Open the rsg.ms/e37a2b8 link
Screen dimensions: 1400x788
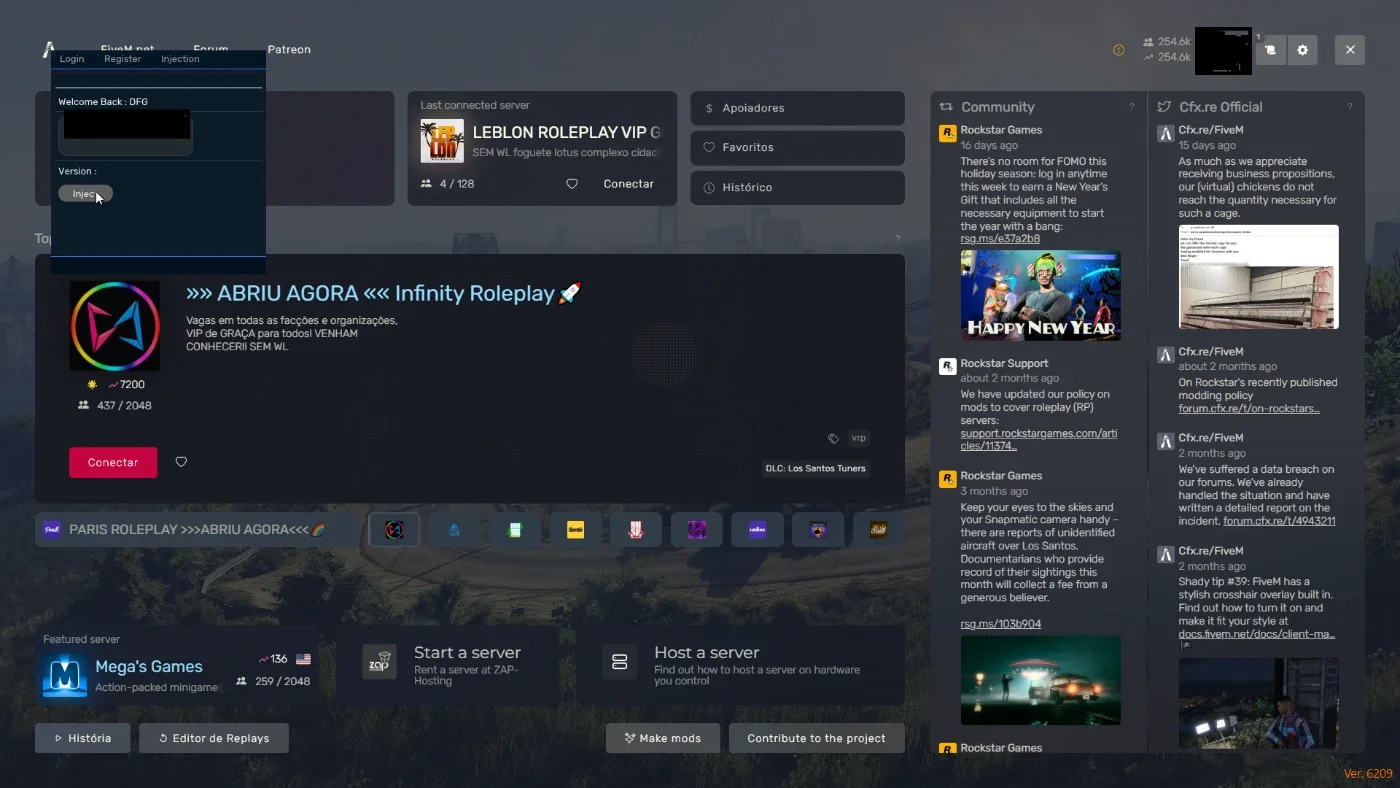(x=1000, y=239)
